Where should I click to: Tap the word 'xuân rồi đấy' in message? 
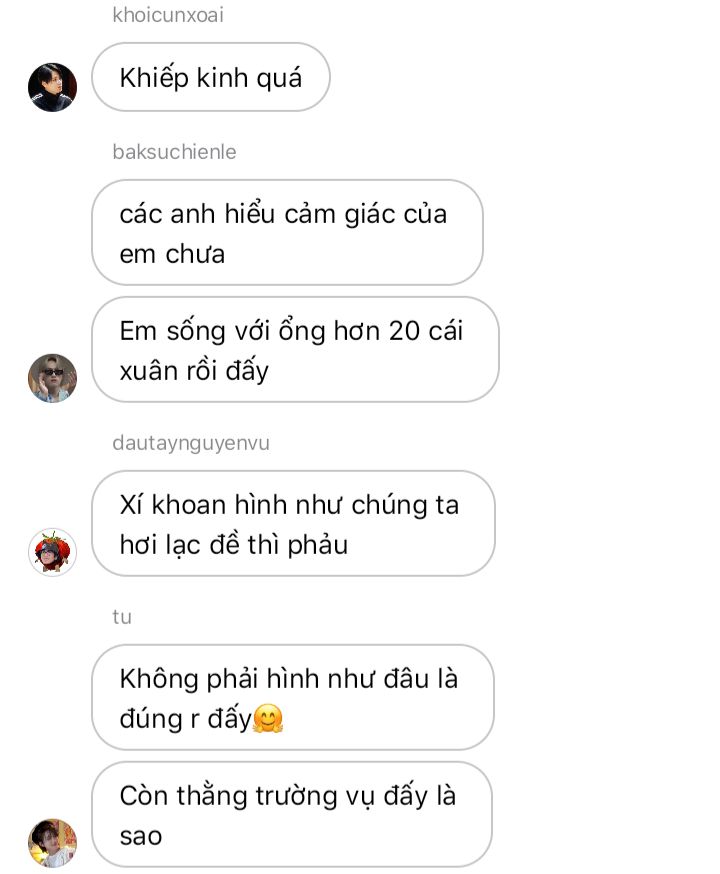194,371
